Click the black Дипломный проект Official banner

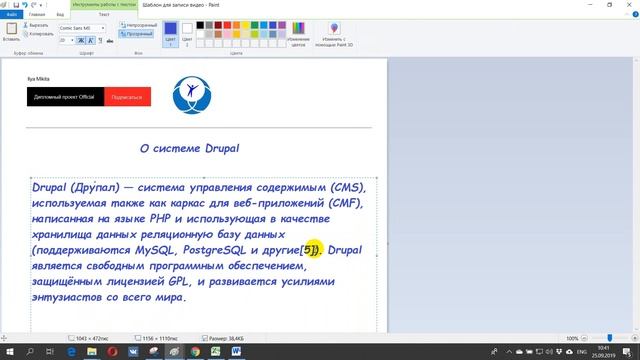65,97
